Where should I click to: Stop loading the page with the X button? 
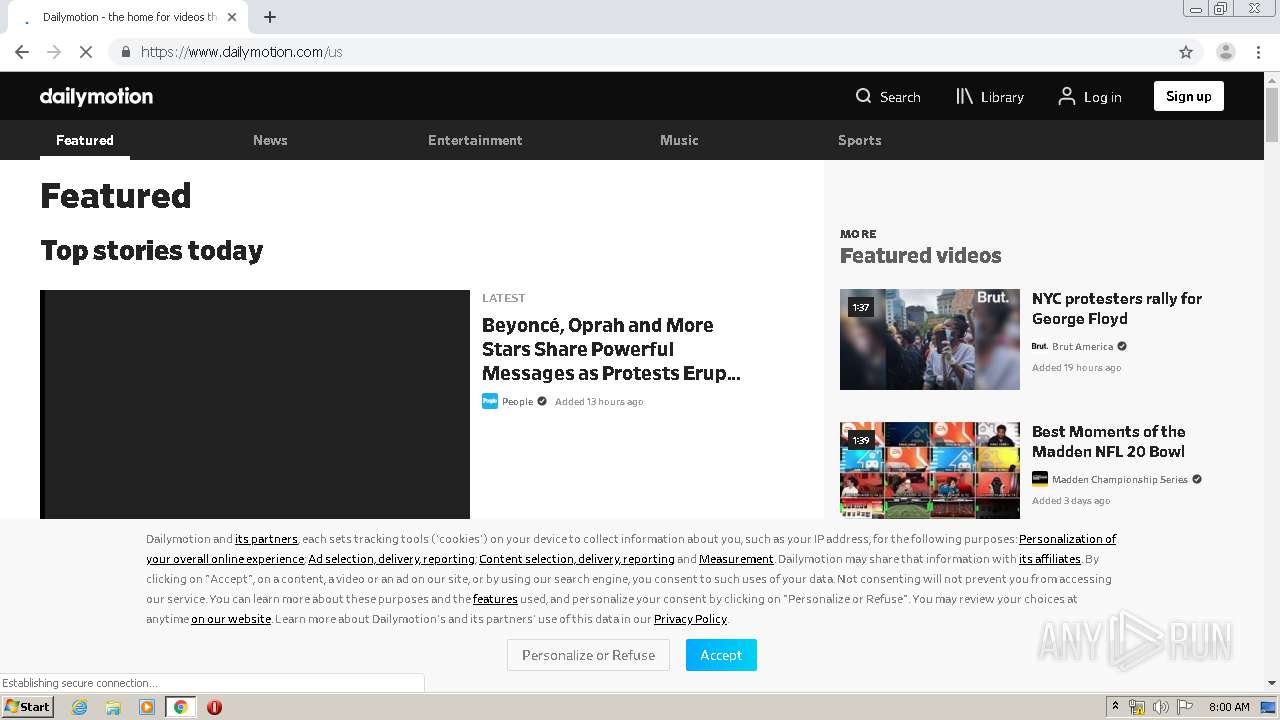coord(86,52)
